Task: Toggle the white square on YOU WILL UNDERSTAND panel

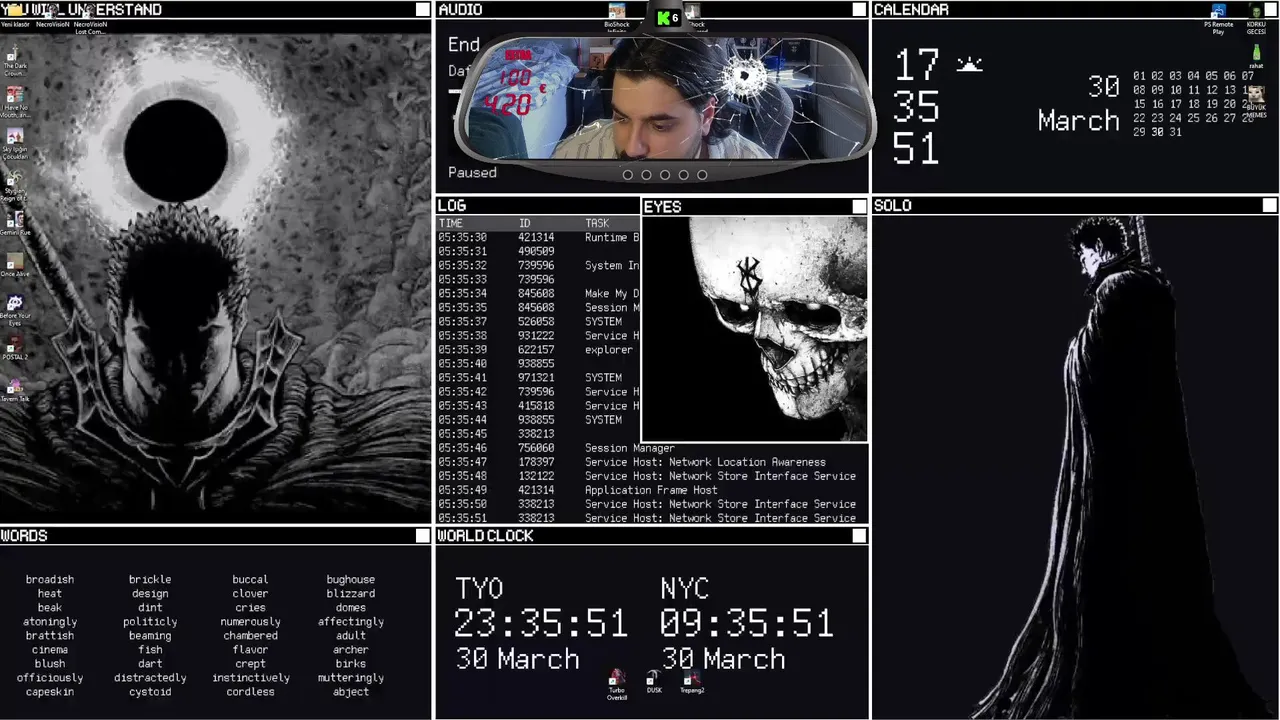Action: point(423,9)
